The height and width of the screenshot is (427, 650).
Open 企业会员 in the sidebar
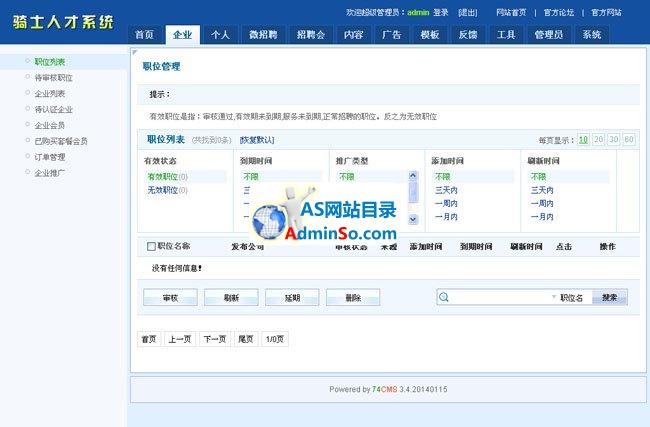click(x=50, y=125)
